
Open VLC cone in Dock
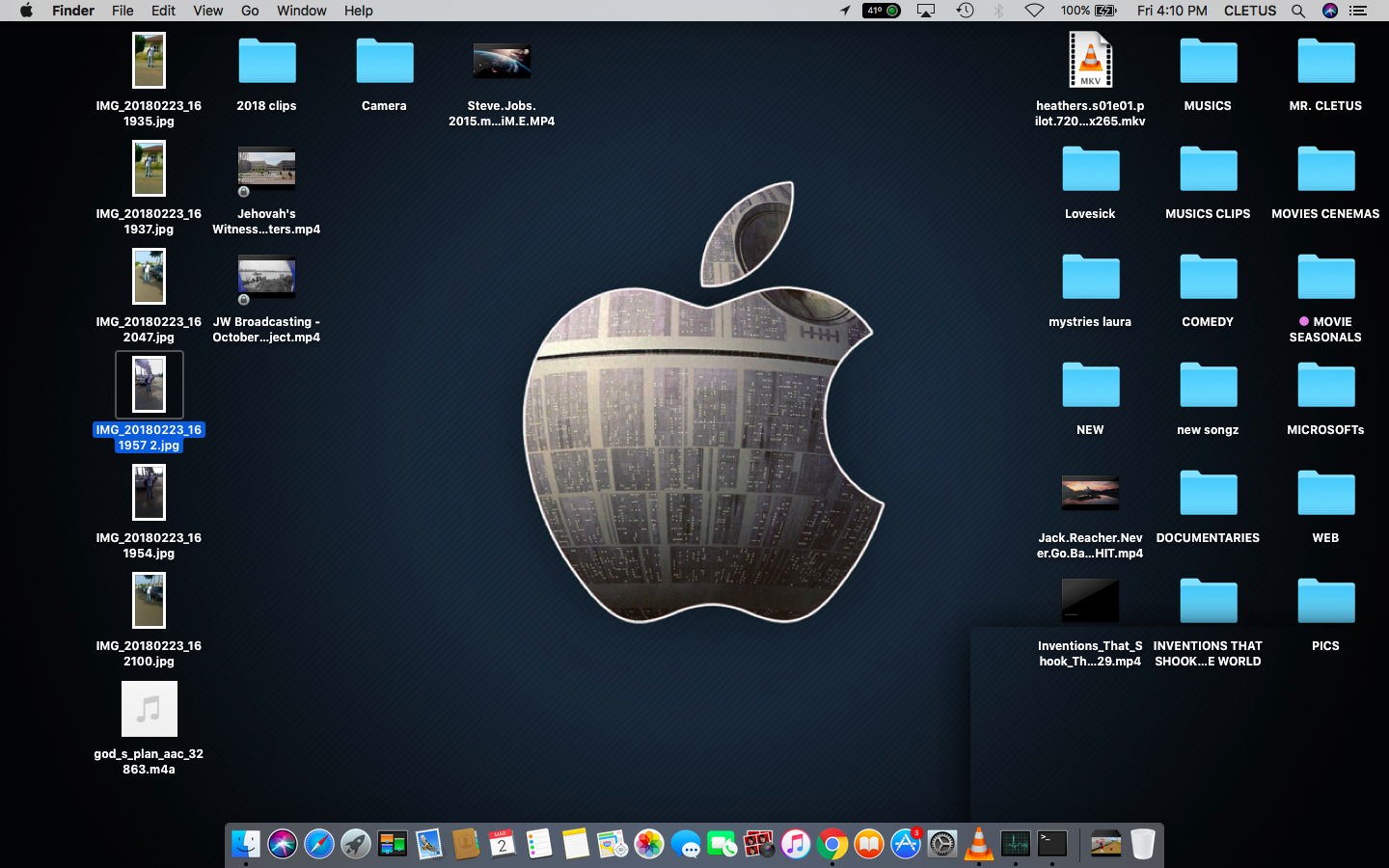click(x=979, y=845)
